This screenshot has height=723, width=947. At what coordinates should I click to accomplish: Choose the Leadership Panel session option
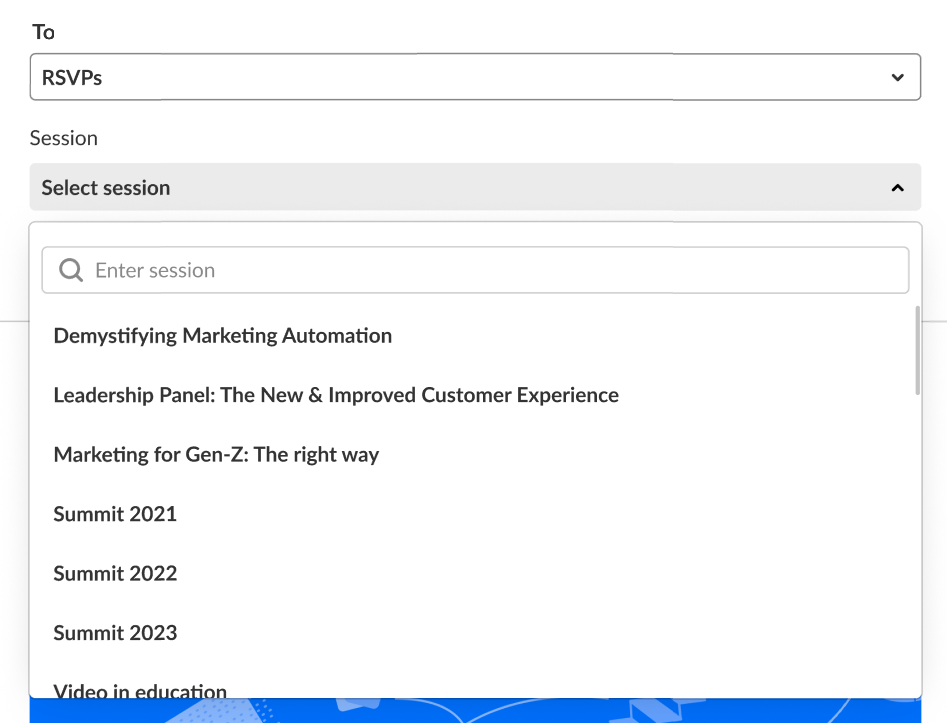point(336,395)
